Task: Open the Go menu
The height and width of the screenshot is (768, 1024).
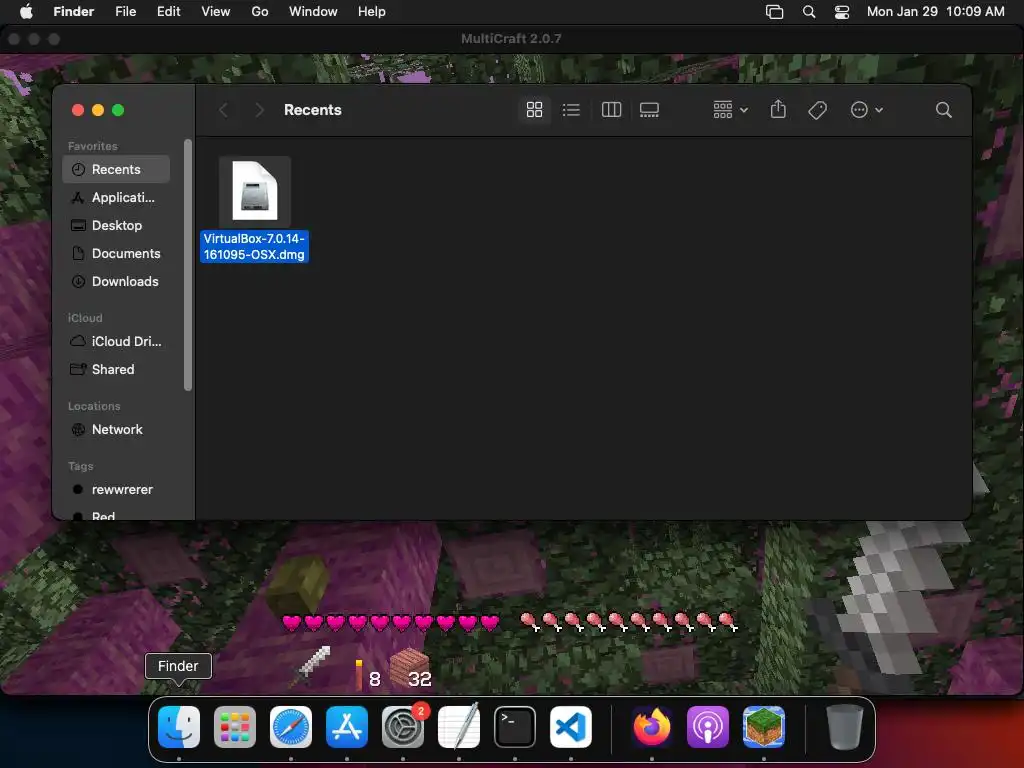Action: click(x=260, y=12)
